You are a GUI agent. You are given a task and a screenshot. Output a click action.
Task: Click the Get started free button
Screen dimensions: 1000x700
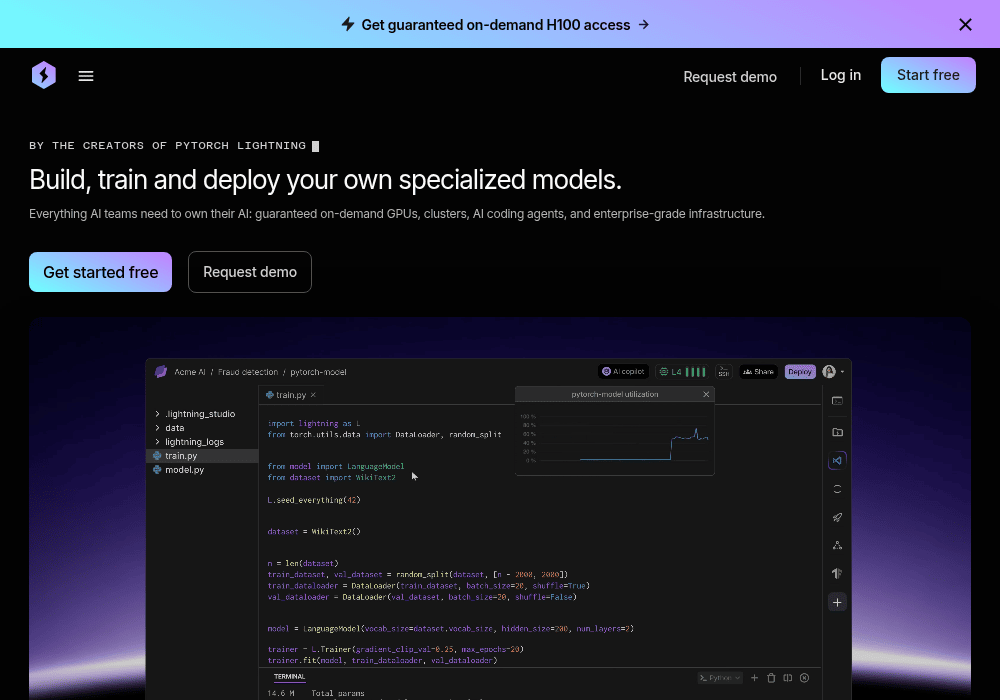[100, 272]
